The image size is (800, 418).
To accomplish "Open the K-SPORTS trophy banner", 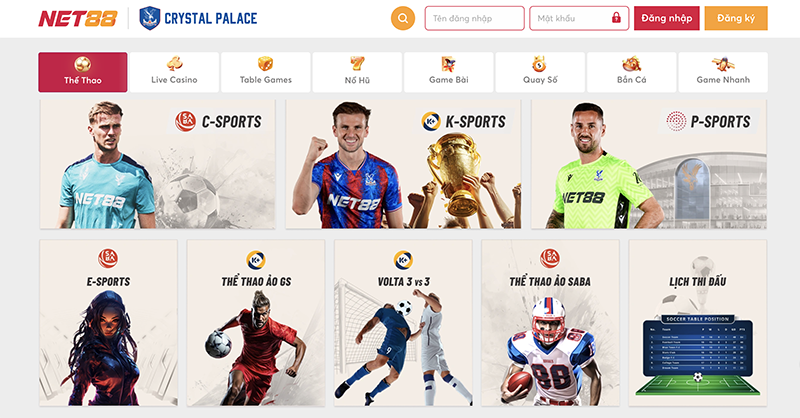I will pos(403,164).
